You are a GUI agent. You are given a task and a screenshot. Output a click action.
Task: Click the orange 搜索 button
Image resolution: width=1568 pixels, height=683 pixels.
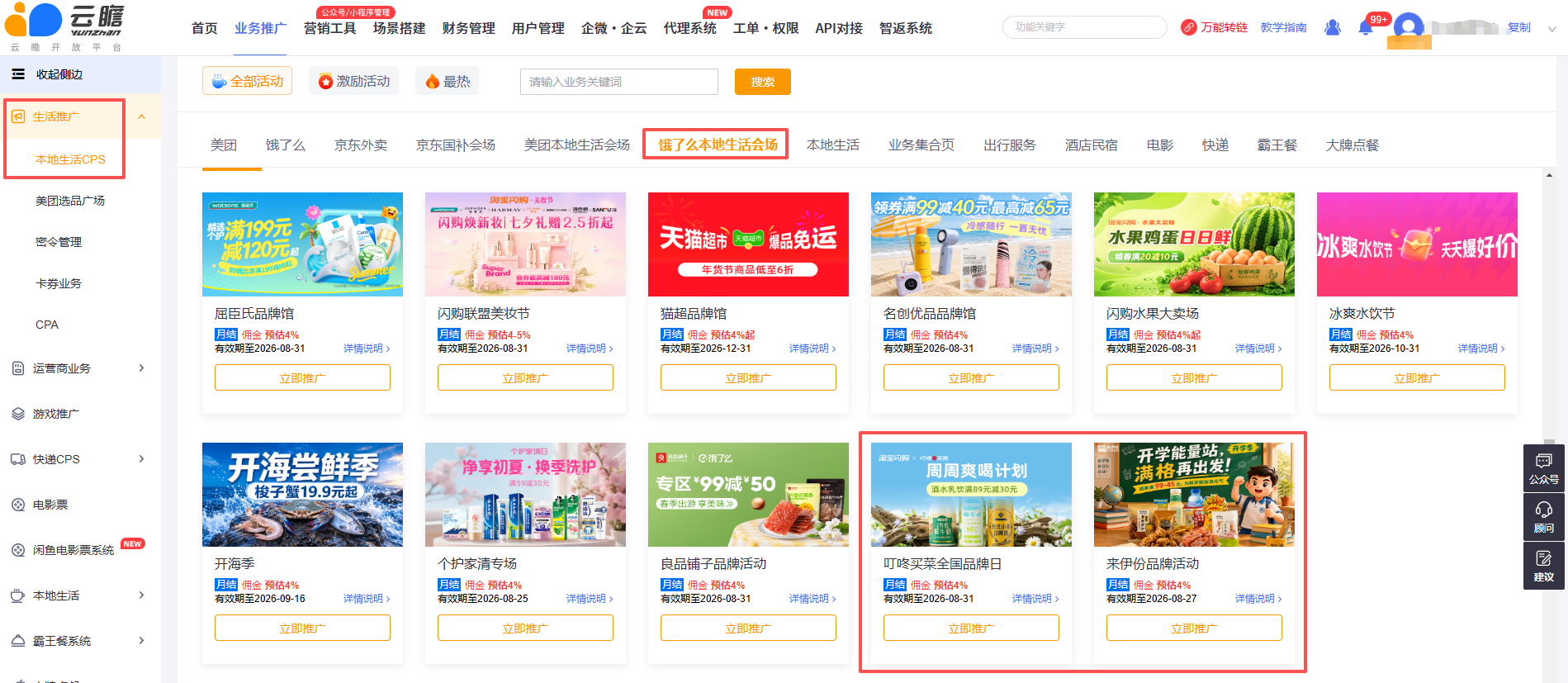[763, 82]
